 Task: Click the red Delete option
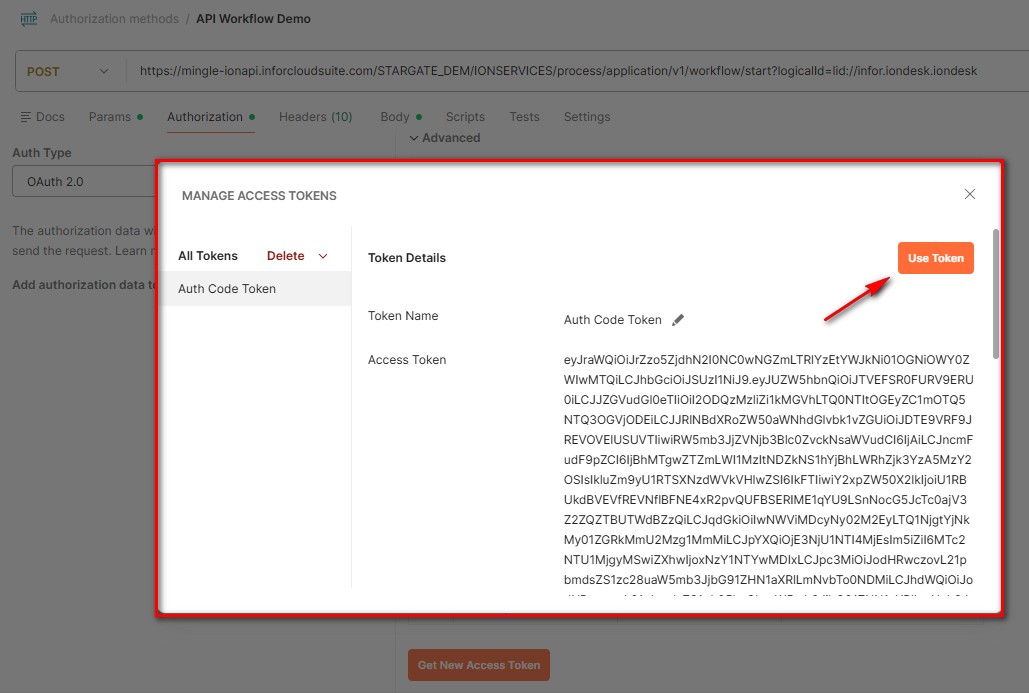click(285, 256)
